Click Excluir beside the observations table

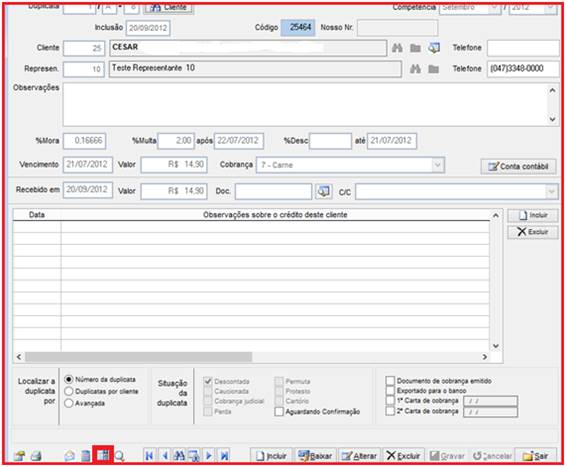(533, 232)
